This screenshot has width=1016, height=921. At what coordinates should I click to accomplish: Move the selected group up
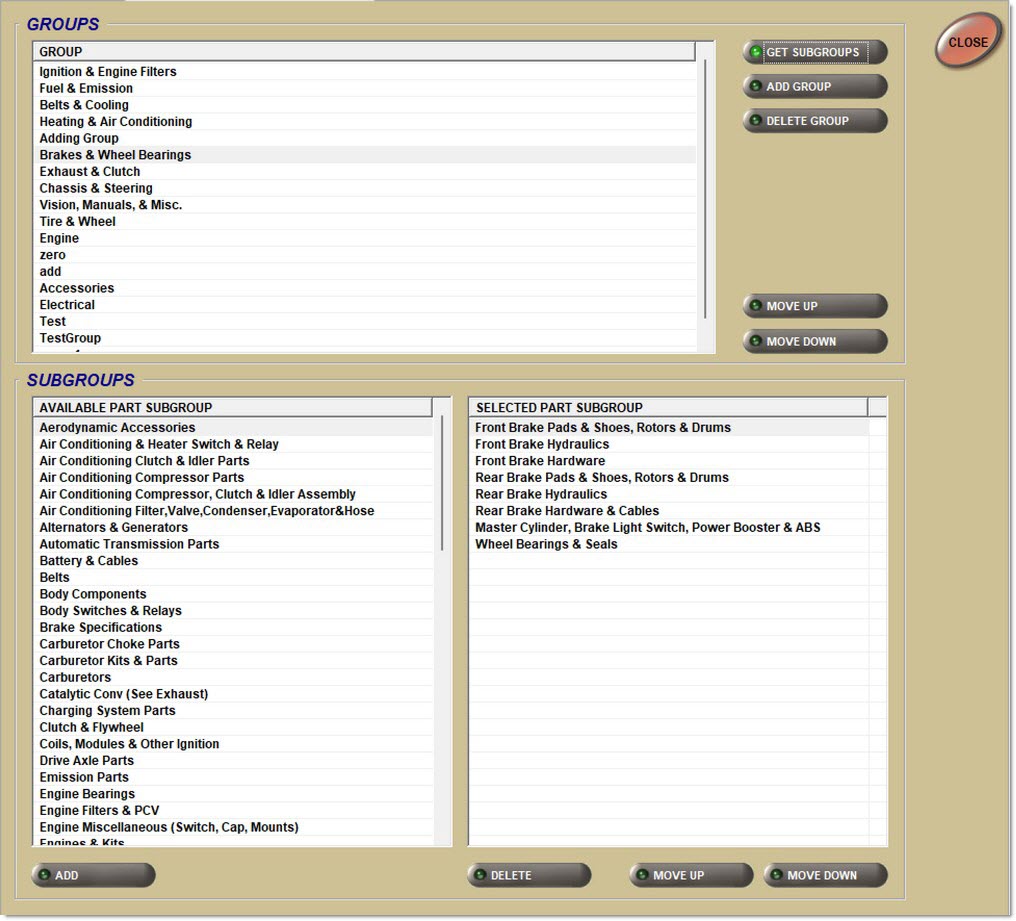(815, 306)
